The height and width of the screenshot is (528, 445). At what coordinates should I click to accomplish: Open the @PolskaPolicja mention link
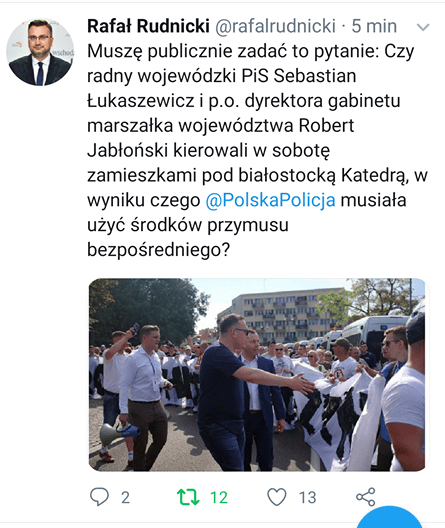coord(270,200)
